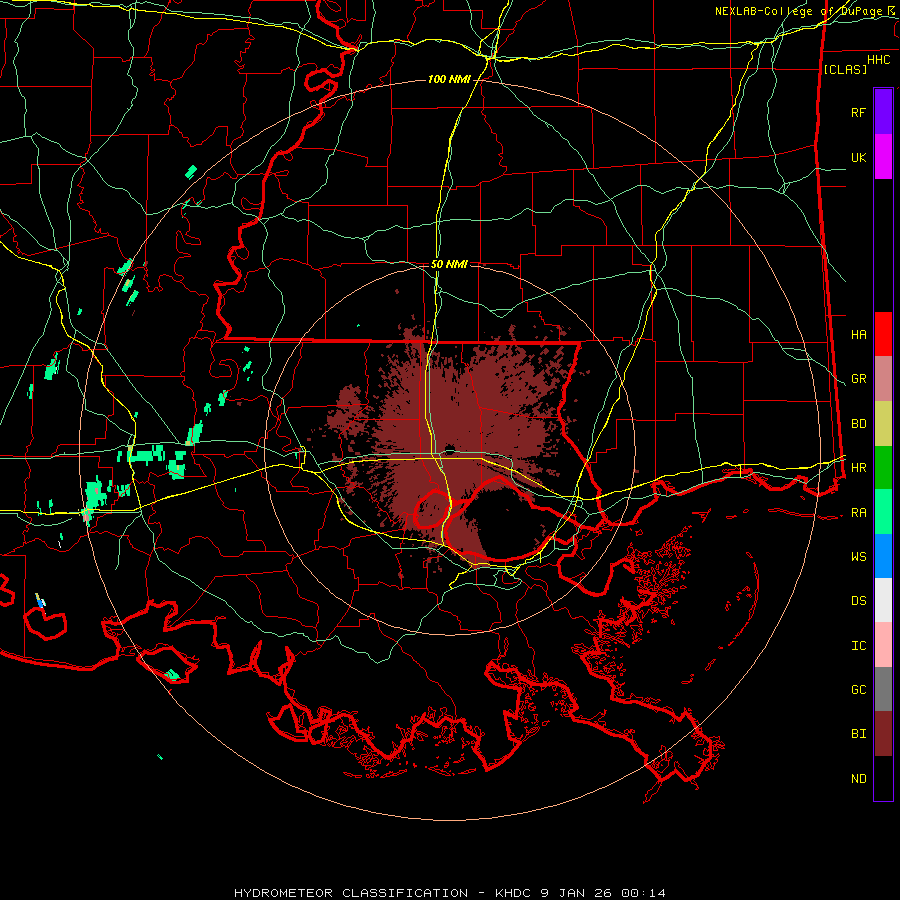900x900 pixels.
Task: Click the UK legend label
Action: [x=858, y=157]
